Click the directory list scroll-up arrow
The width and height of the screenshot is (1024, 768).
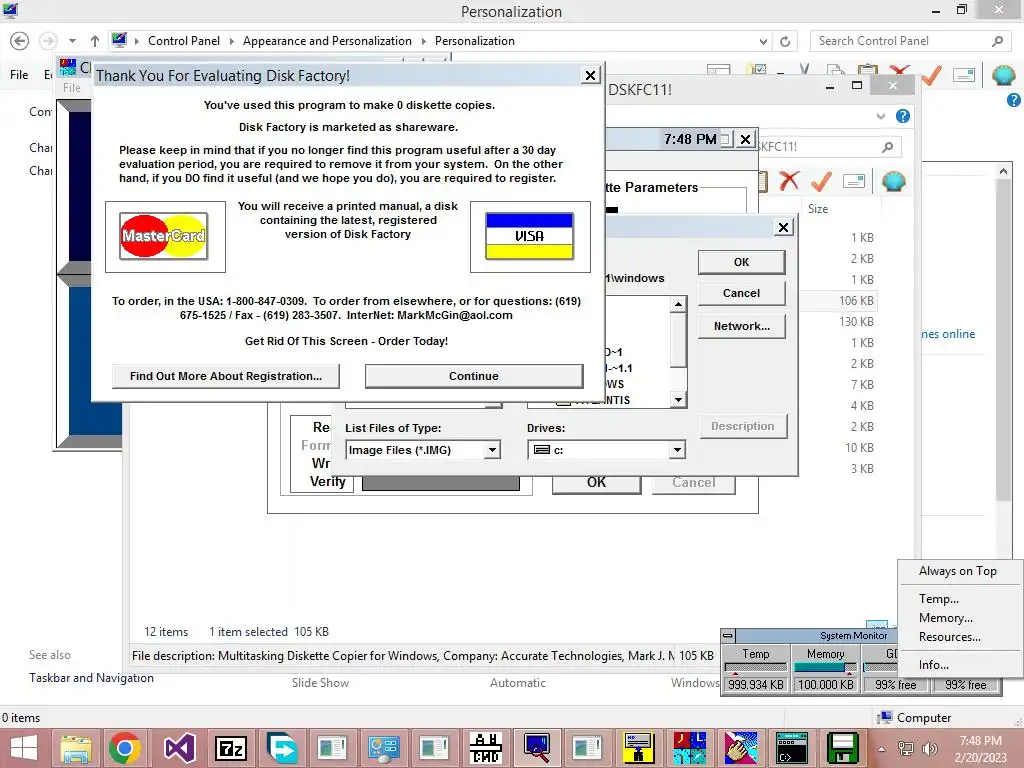click(x=679, y=304)
